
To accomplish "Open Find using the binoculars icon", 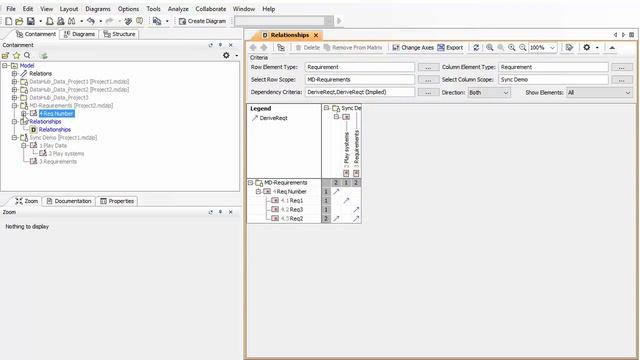I will tap(72, 21).
